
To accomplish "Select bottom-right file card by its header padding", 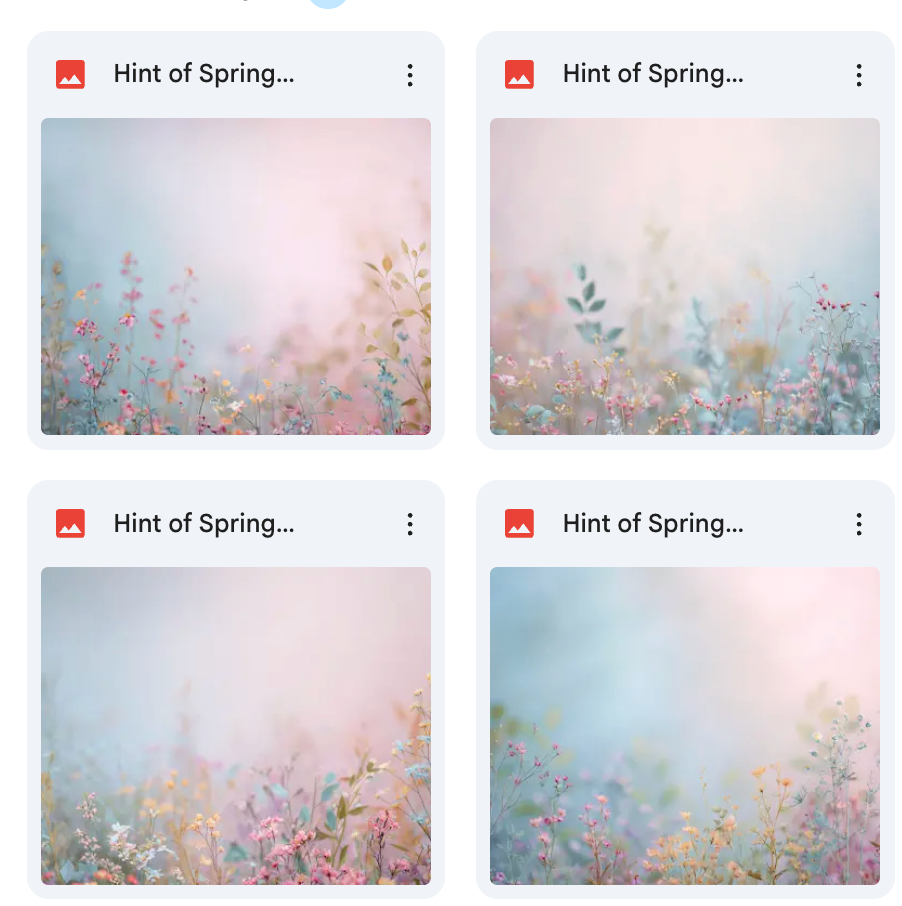I will coord(795,524).
